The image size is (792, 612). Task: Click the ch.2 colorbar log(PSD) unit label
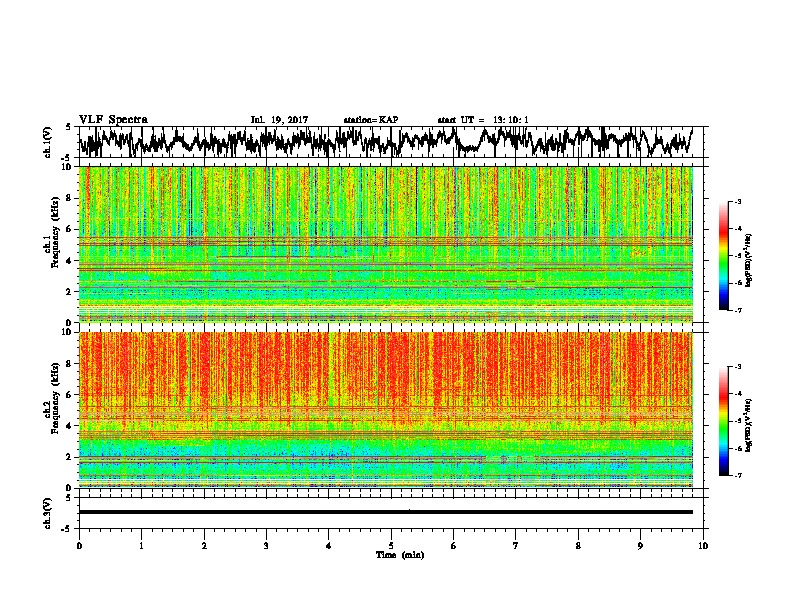click(748, 425)
